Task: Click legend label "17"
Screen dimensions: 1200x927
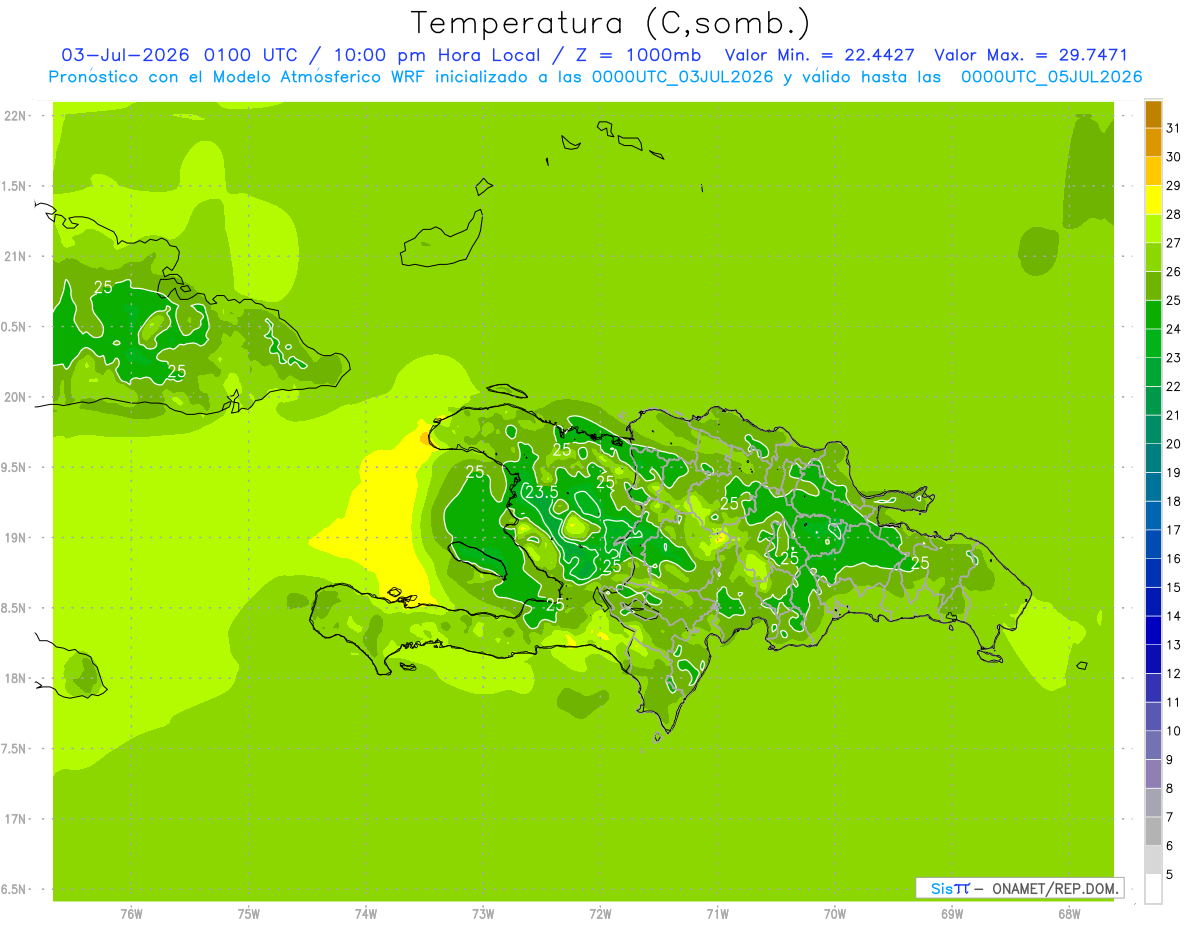Action: pyautogui.click(x=1174, y=530)
